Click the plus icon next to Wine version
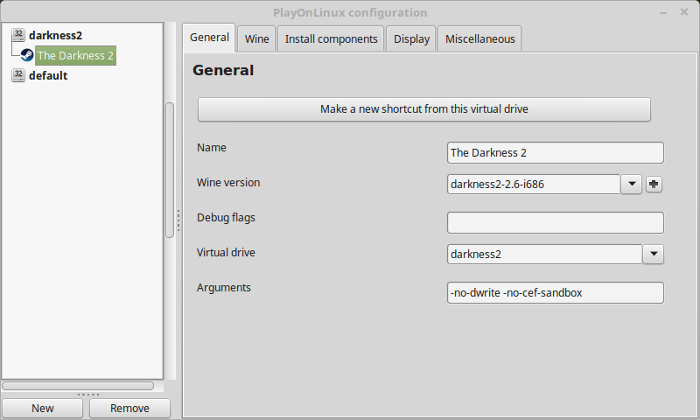The height and width of the screenshot is (420, 700). [x=654, y=184]
